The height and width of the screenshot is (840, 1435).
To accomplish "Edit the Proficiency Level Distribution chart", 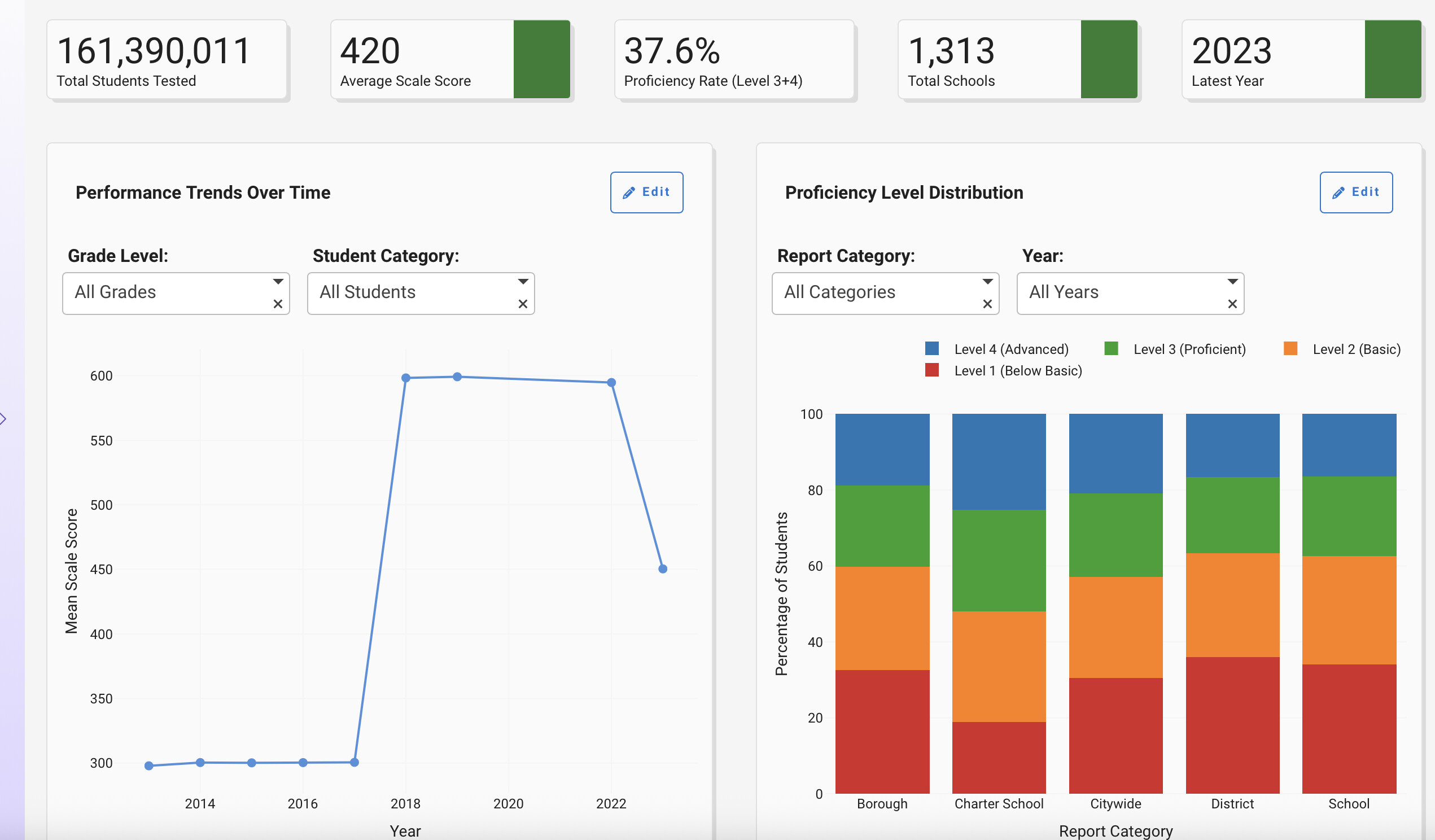I will point(1356,193).
